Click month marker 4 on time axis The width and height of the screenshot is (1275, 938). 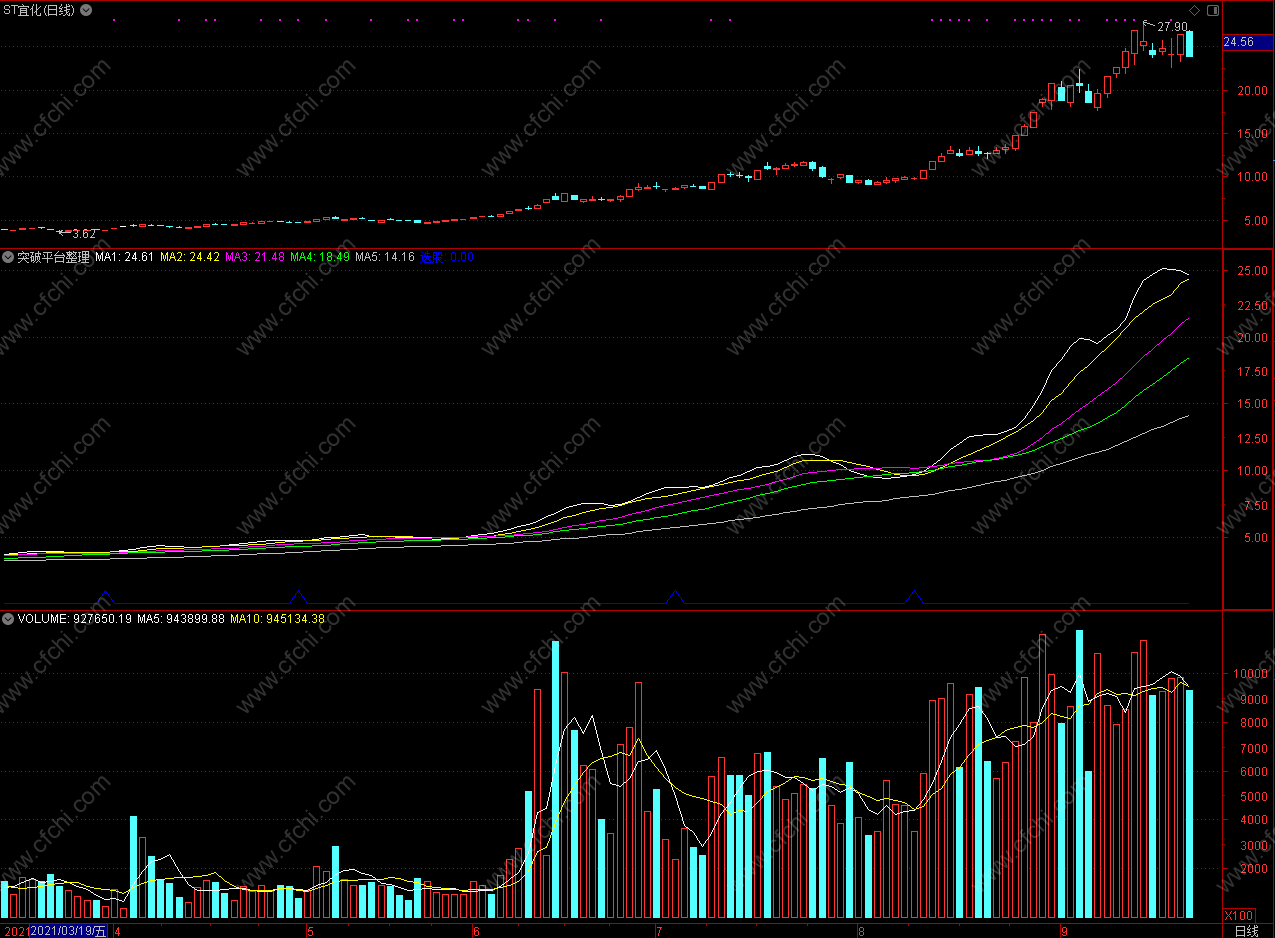118,931
